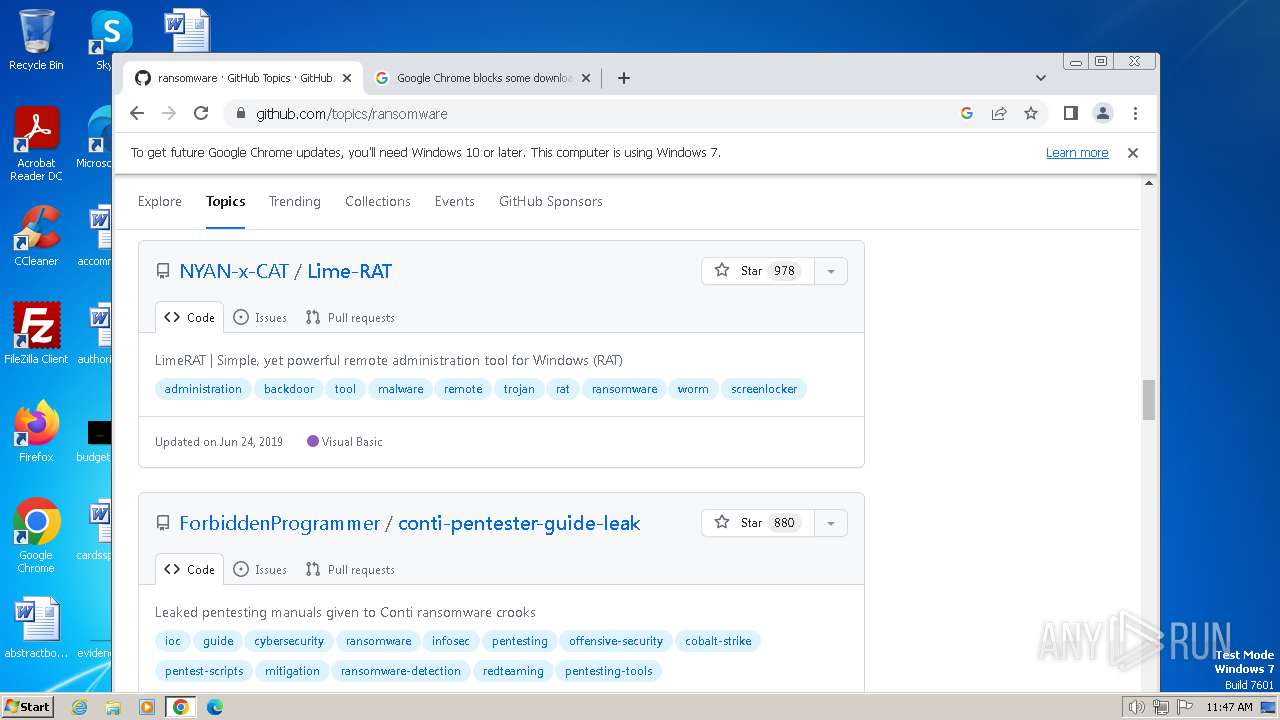Open CCleaner desktop icon
Screen dimensions: 1280x720
(x=36, y=237)
